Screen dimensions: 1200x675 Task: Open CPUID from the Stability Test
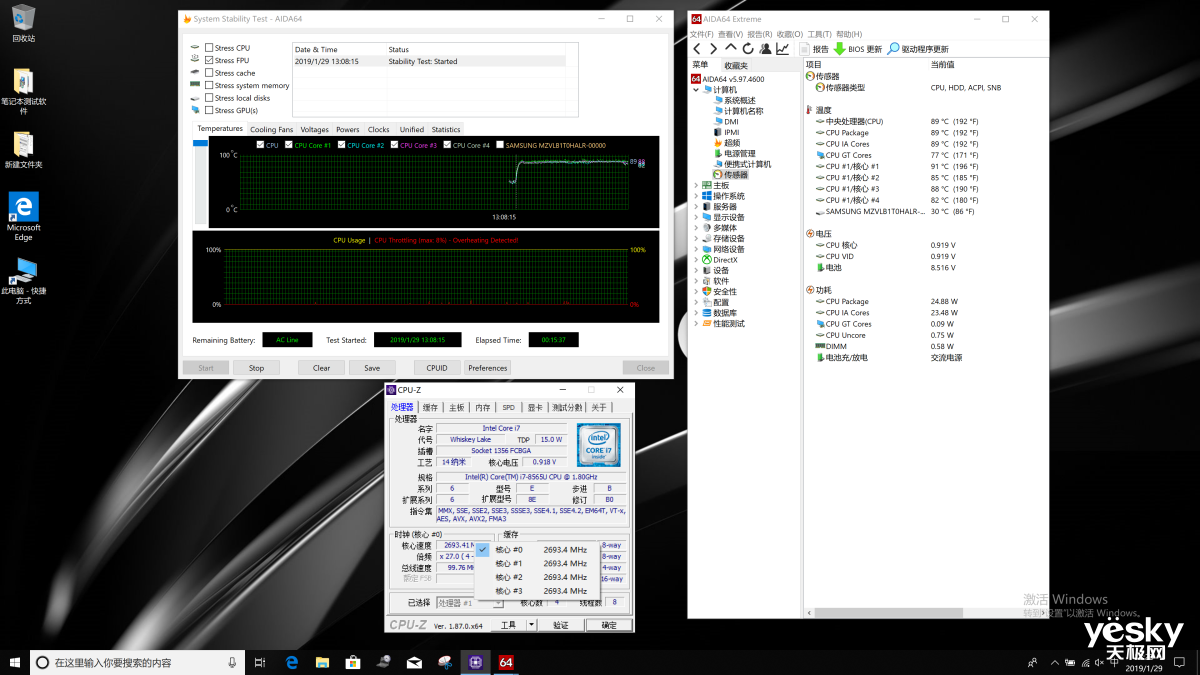[x=437, y=368]
